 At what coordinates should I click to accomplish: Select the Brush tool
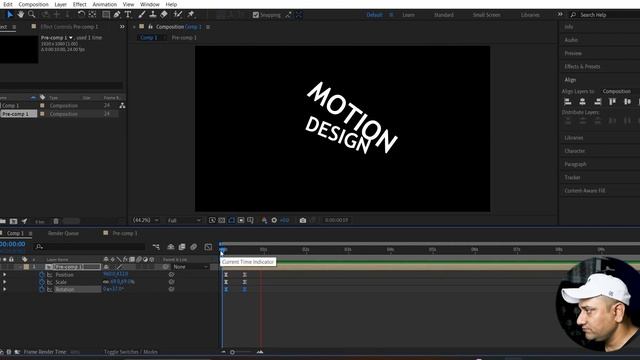(141, 15)
